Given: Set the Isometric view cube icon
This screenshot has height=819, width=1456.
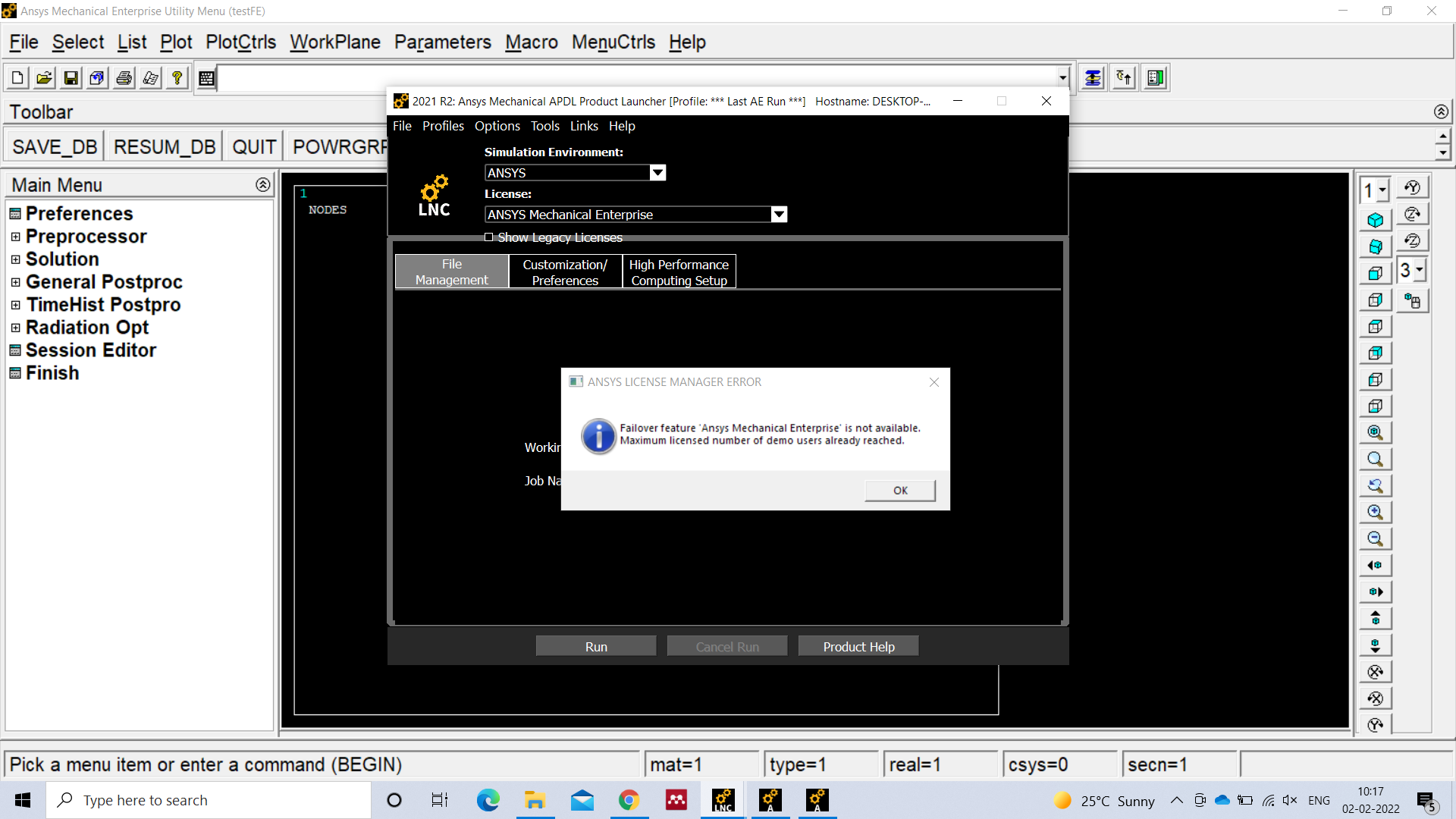Looking at the screenshot, I should tap(1375, 220).
